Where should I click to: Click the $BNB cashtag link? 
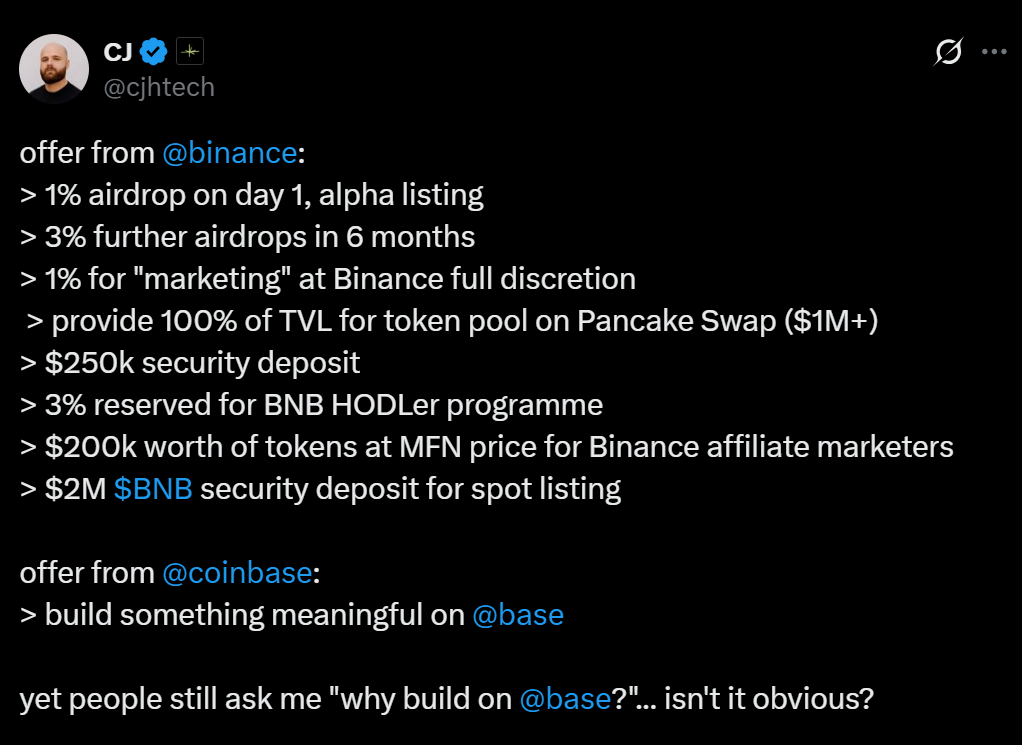coord(153,489)
